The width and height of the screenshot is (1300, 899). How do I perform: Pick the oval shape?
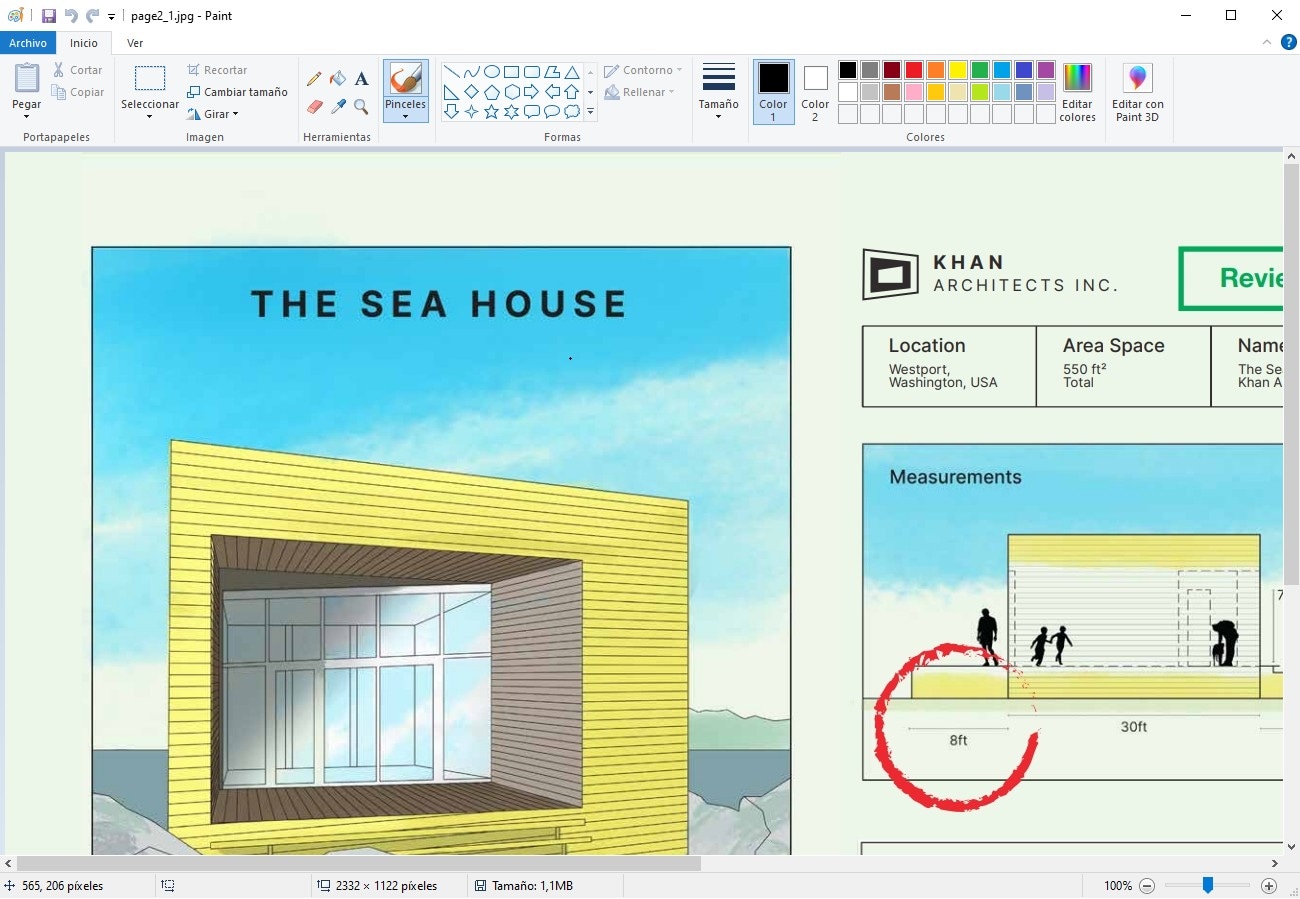point(491,72)
